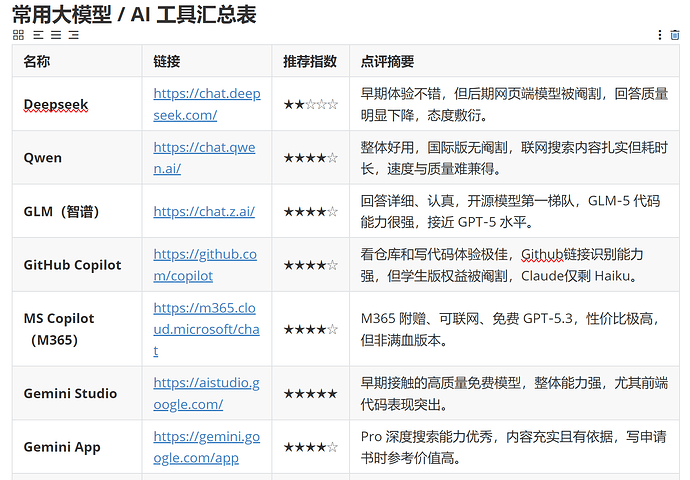Click the star rating in GitHub Copilot row
The image size is (690, 480).
click(311, 265)
